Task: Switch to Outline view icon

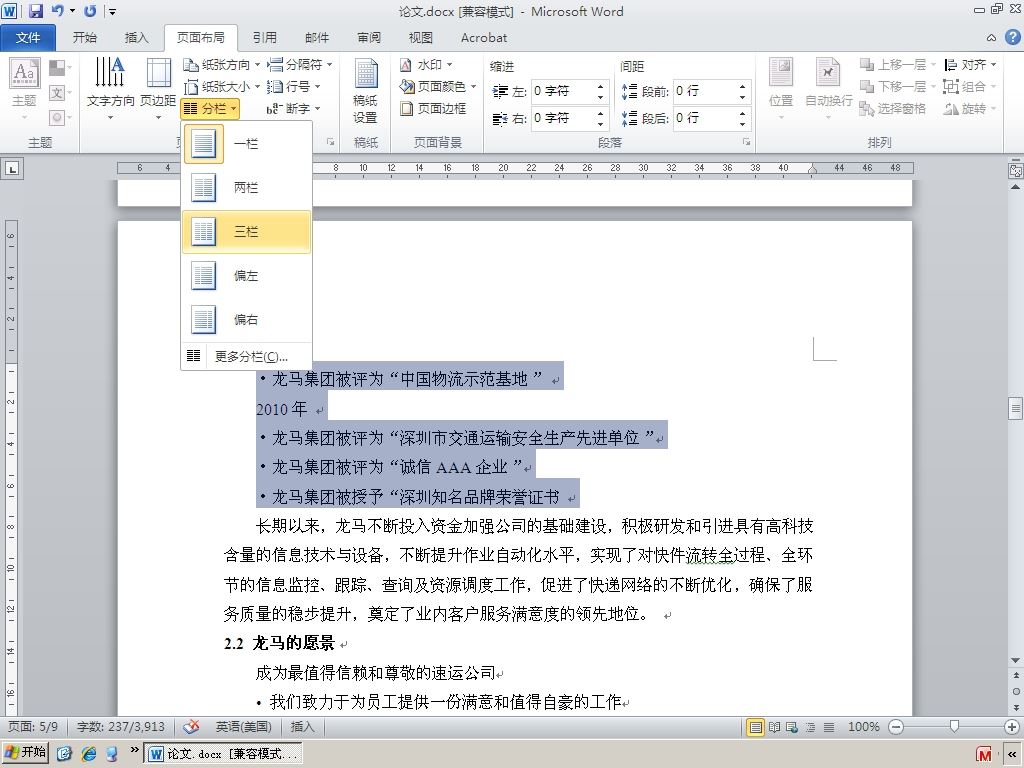Action: click(x=810, y=727)
